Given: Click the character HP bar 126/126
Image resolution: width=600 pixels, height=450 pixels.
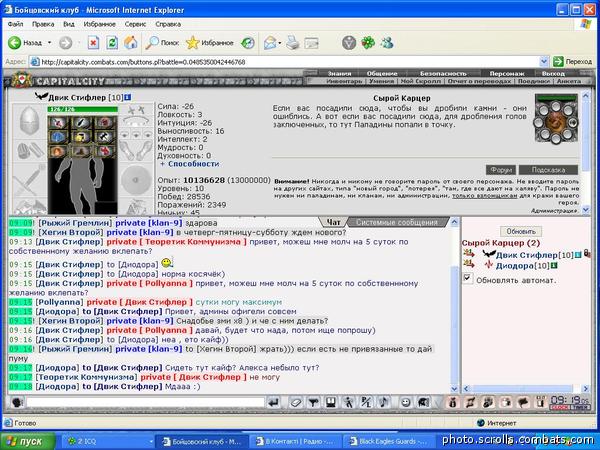Looking at the screenshot, I should coord(82,109).
